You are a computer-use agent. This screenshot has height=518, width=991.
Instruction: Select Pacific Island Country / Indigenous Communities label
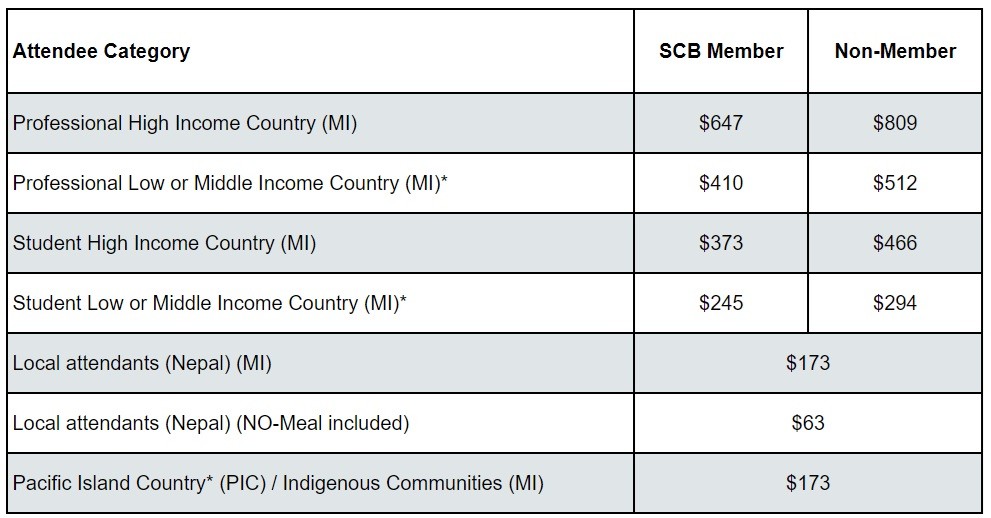278,483
